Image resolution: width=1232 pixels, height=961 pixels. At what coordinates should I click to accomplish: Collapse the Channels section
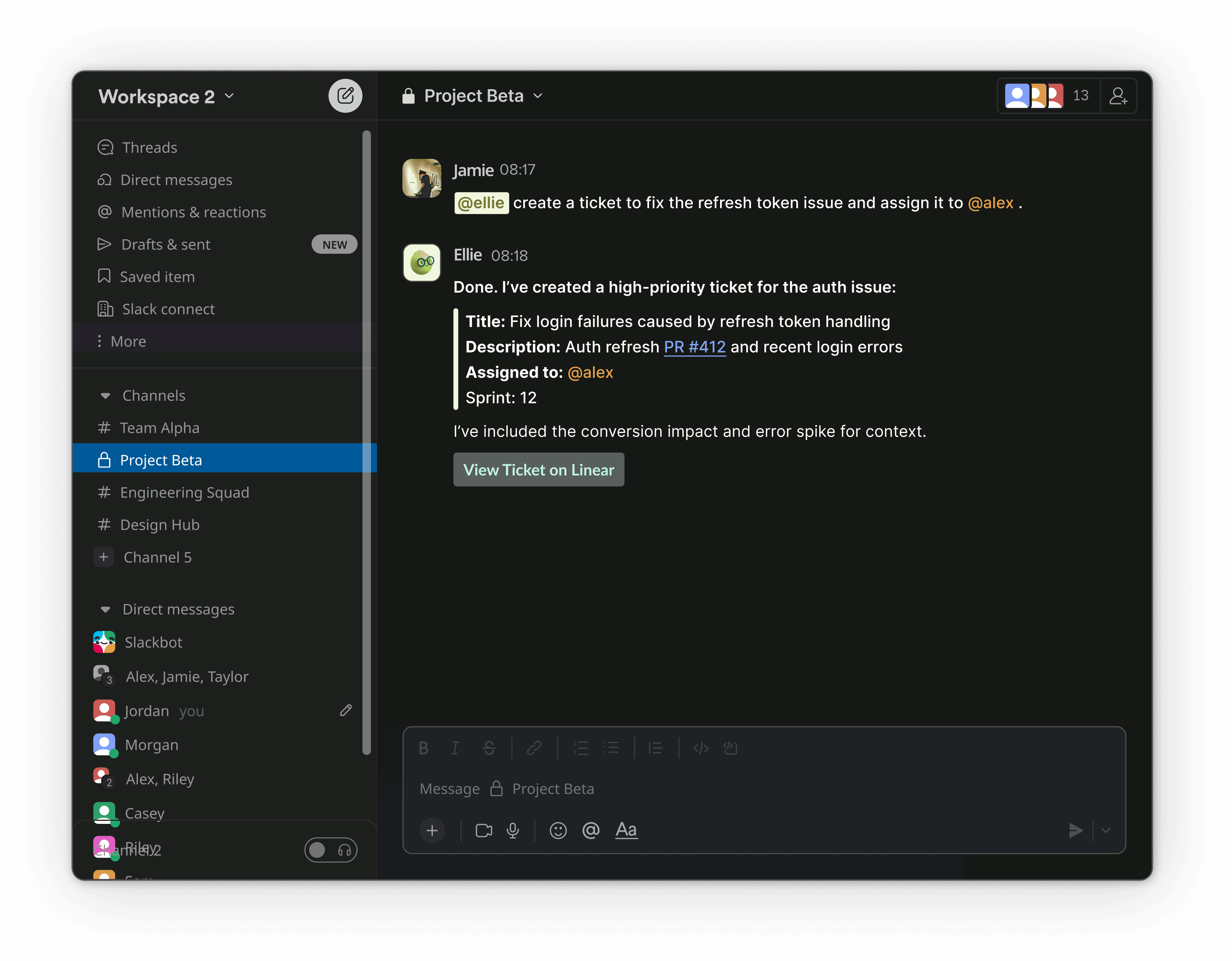[x=105, y=395]
